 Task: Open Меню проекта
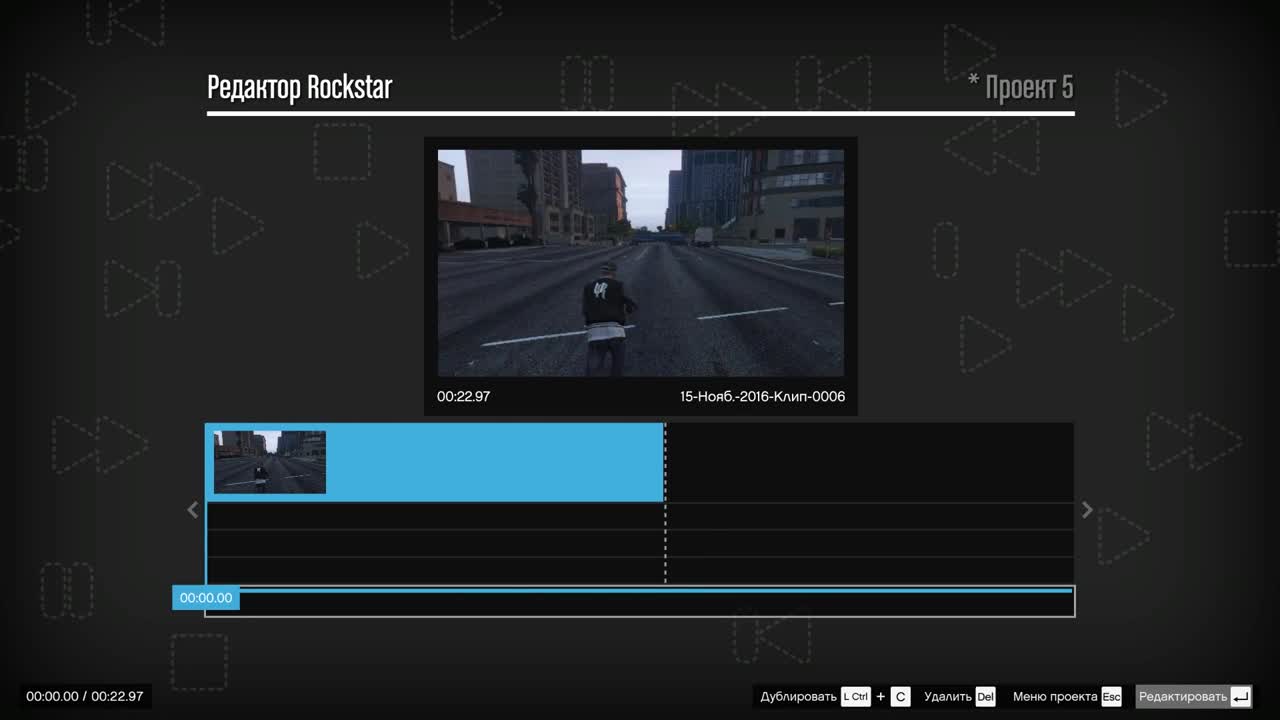click(1055, 697)
